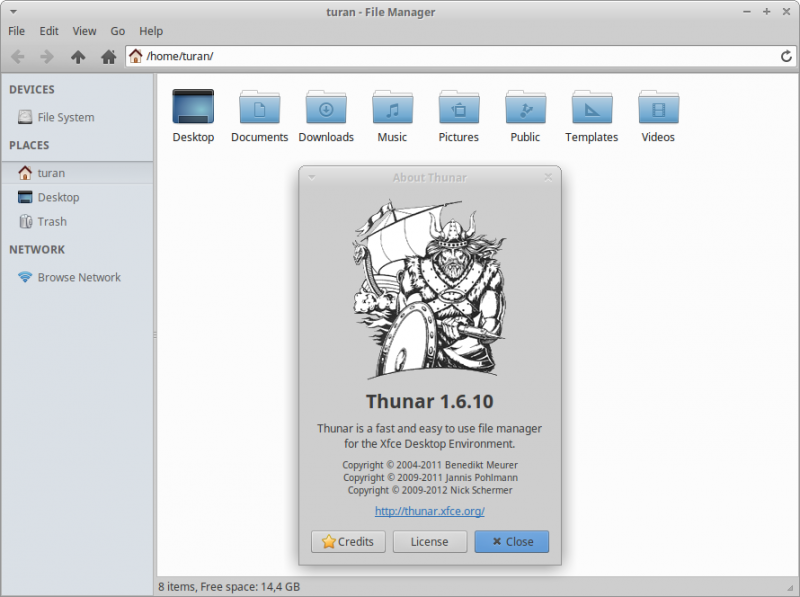This screenshot has height=597, width=800.
Task: Open the Templates folder
Action: pos(591,116)
